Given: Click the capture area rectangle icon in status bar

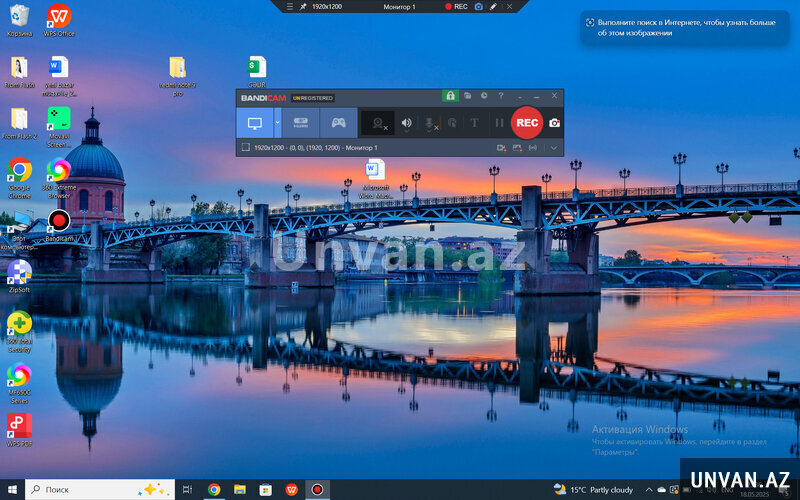Looking at the screenshot, I should [x=245, y=147].
